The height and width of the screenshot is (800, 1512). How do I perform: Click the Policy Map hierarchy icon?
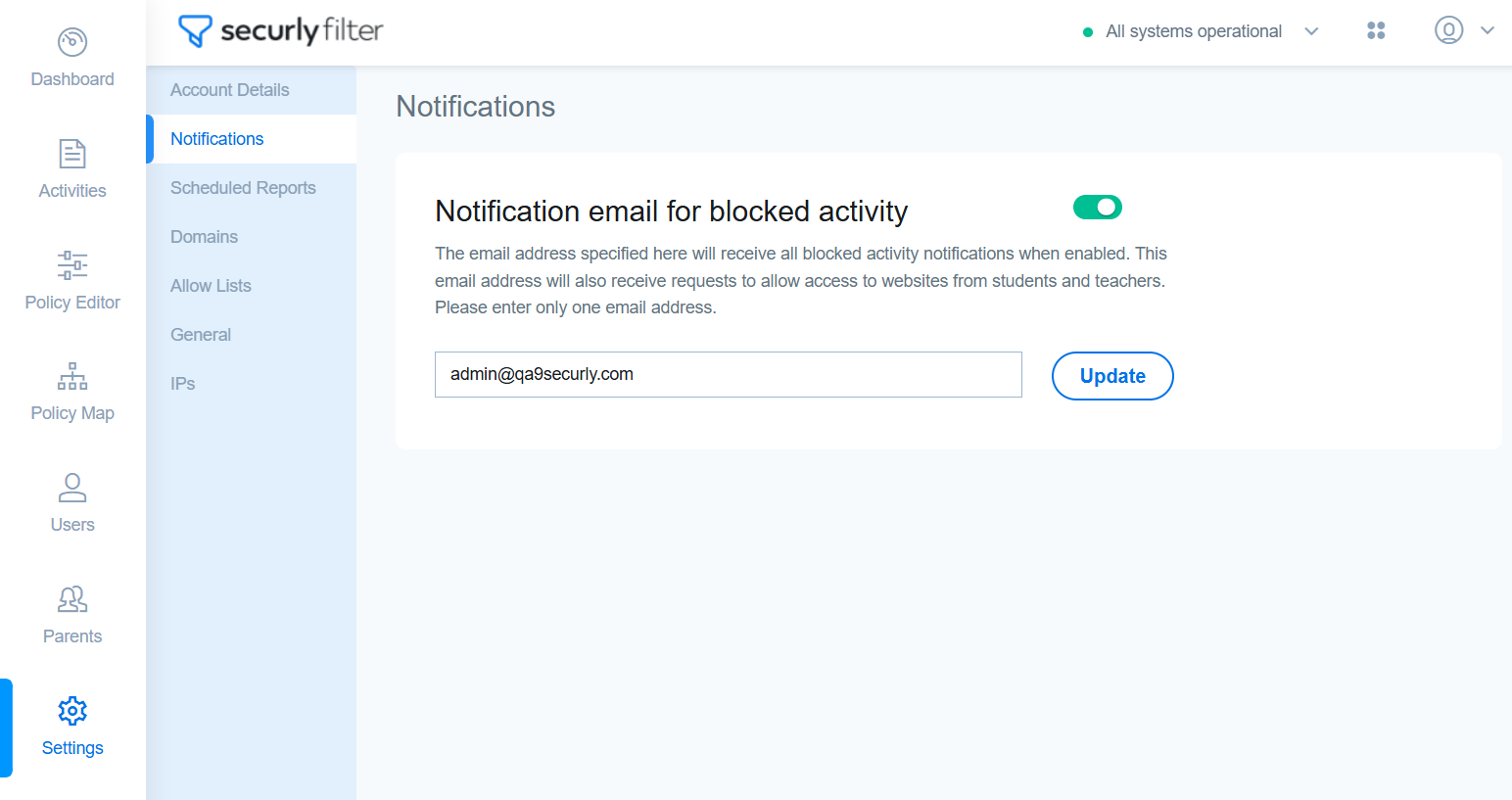coord(72,376)
